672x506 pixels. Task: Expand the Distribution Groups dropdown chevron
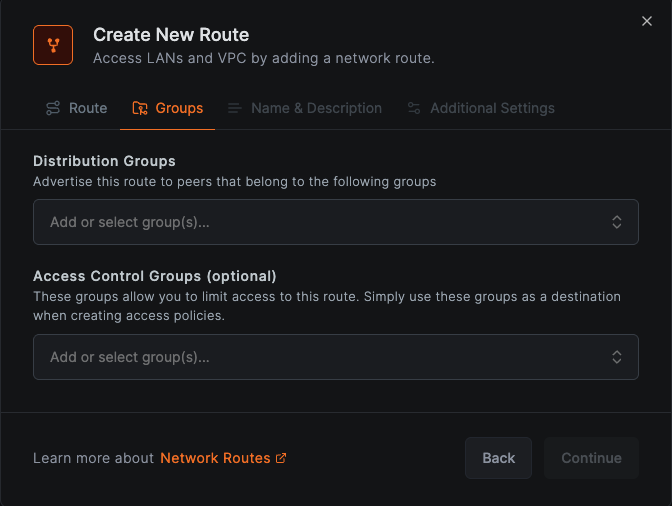[x=617, y=222]
